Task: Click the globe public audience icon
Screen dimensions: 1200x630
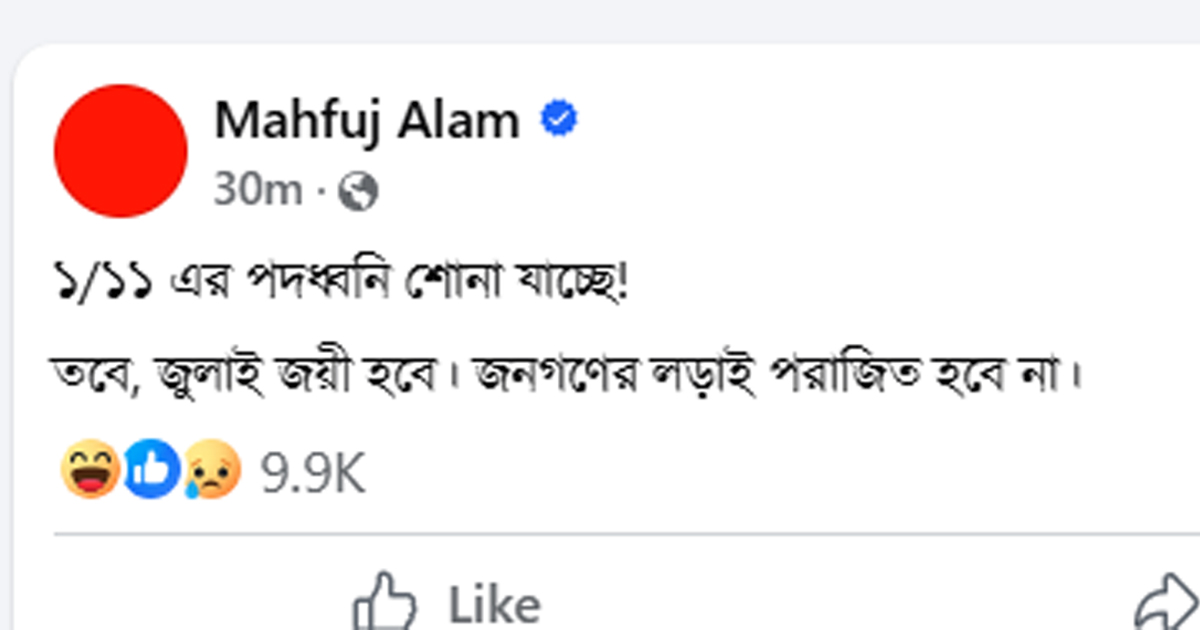Action: point(359,191)
